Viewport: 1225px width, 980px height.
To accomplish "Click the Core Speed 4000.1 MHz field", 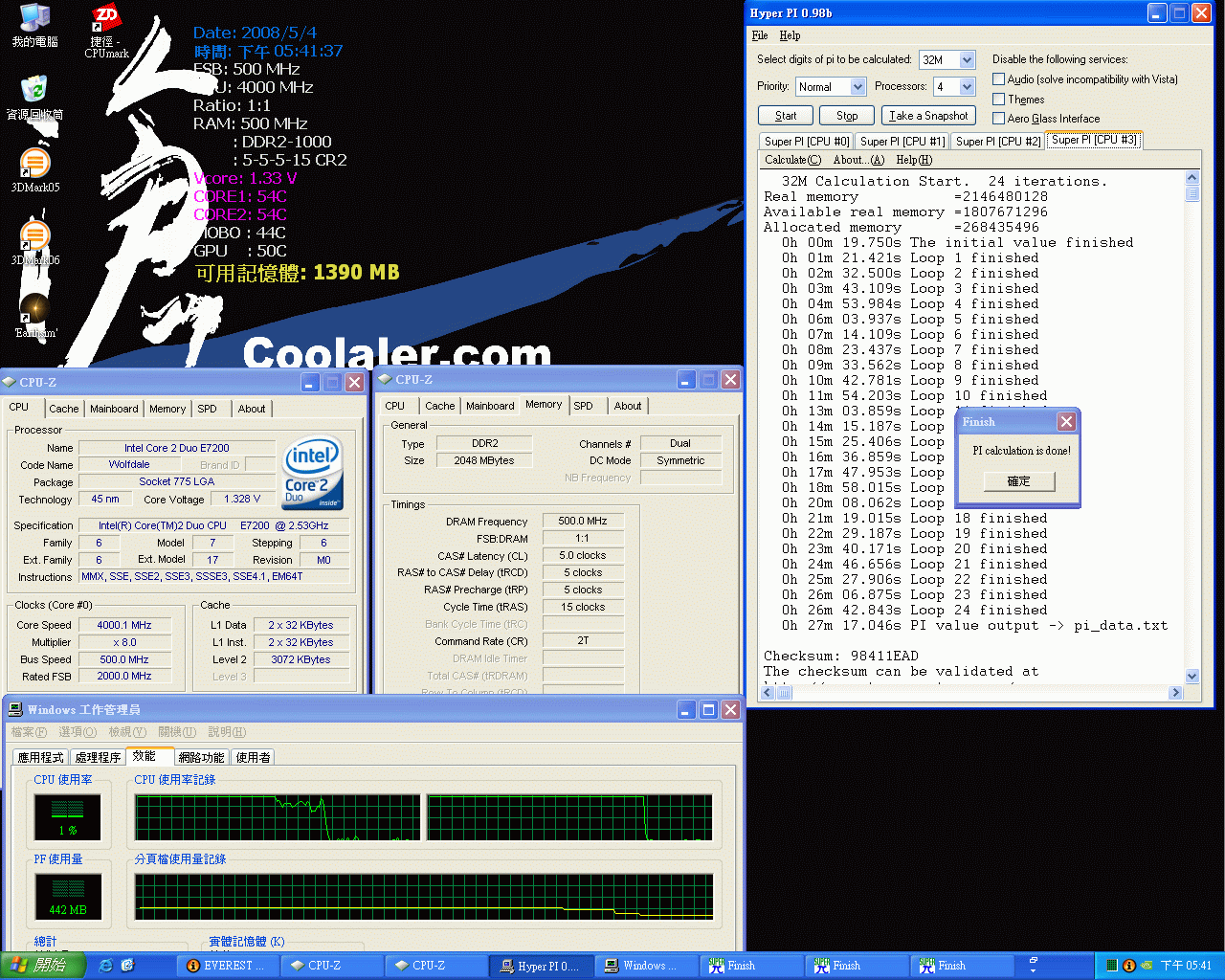I will tap(124, 625).
